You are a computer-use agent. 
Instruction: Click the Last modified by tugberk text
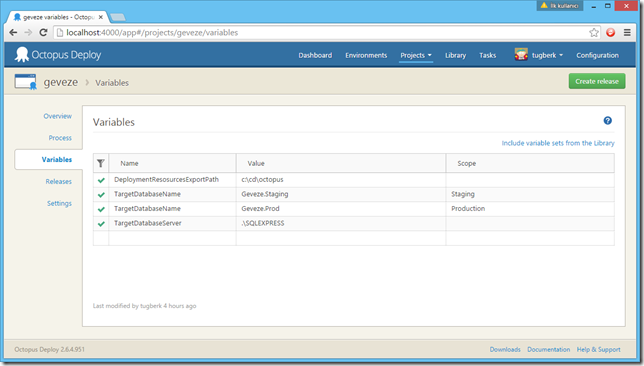point(145,306)
